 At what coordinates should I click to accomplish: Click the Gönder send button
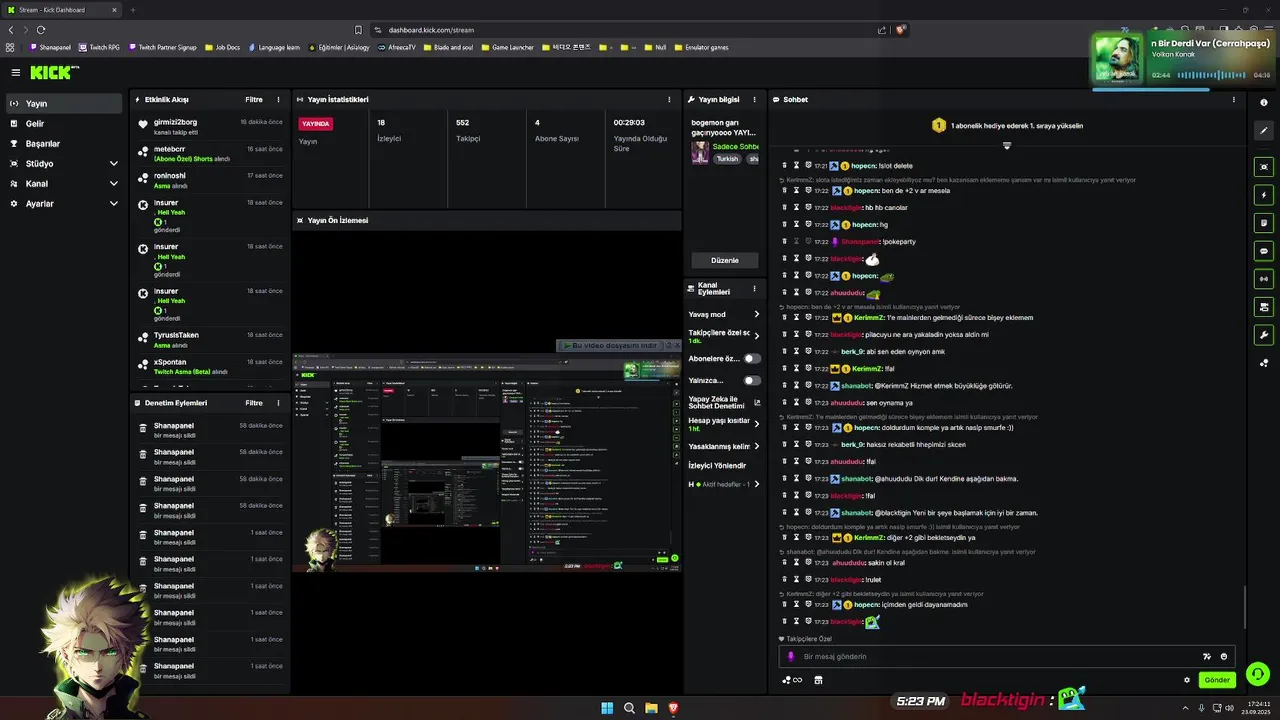tap(1217, 680)
